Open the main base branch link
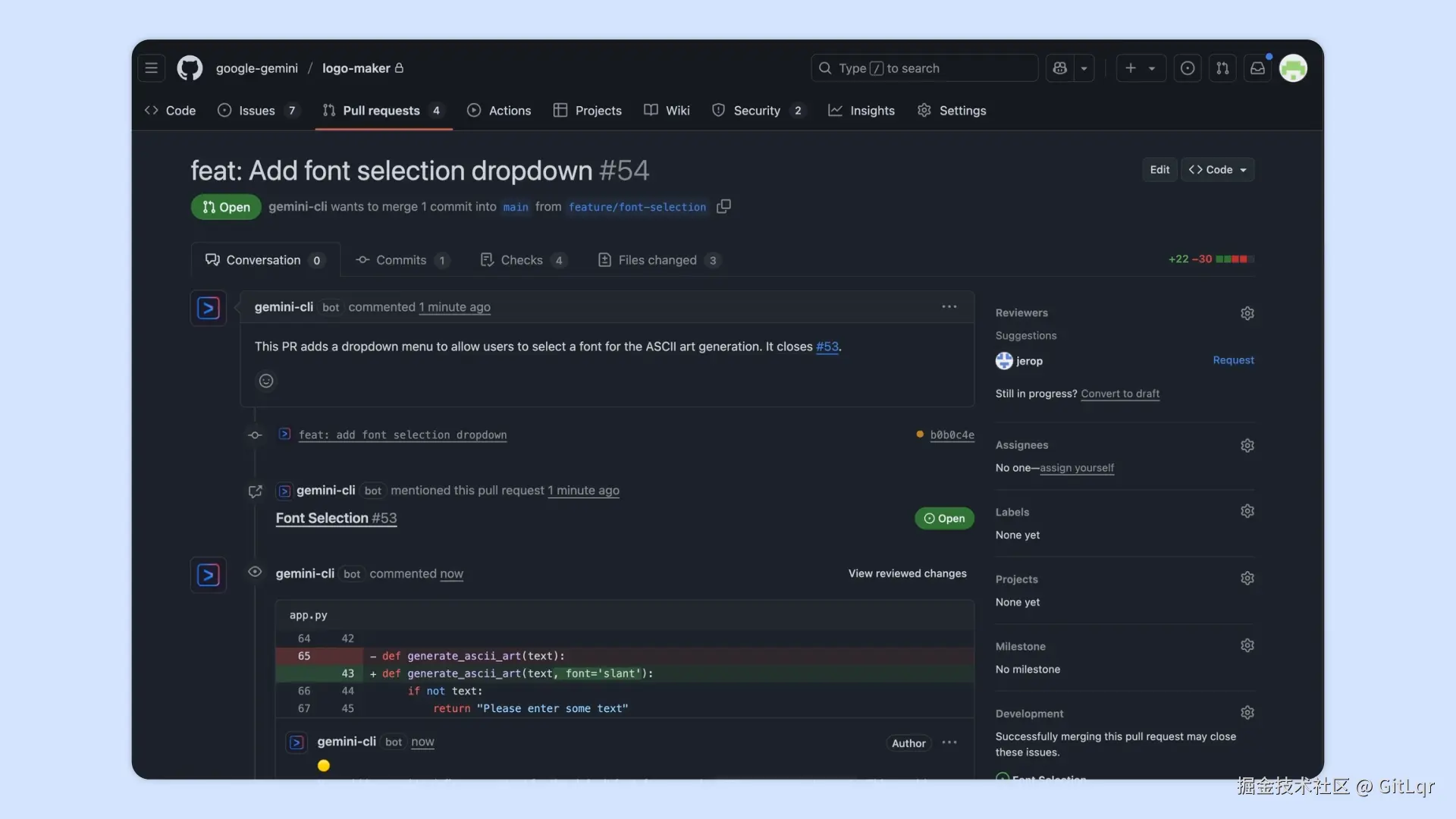Screen dimensions: 1456x819 click(516, 207)
